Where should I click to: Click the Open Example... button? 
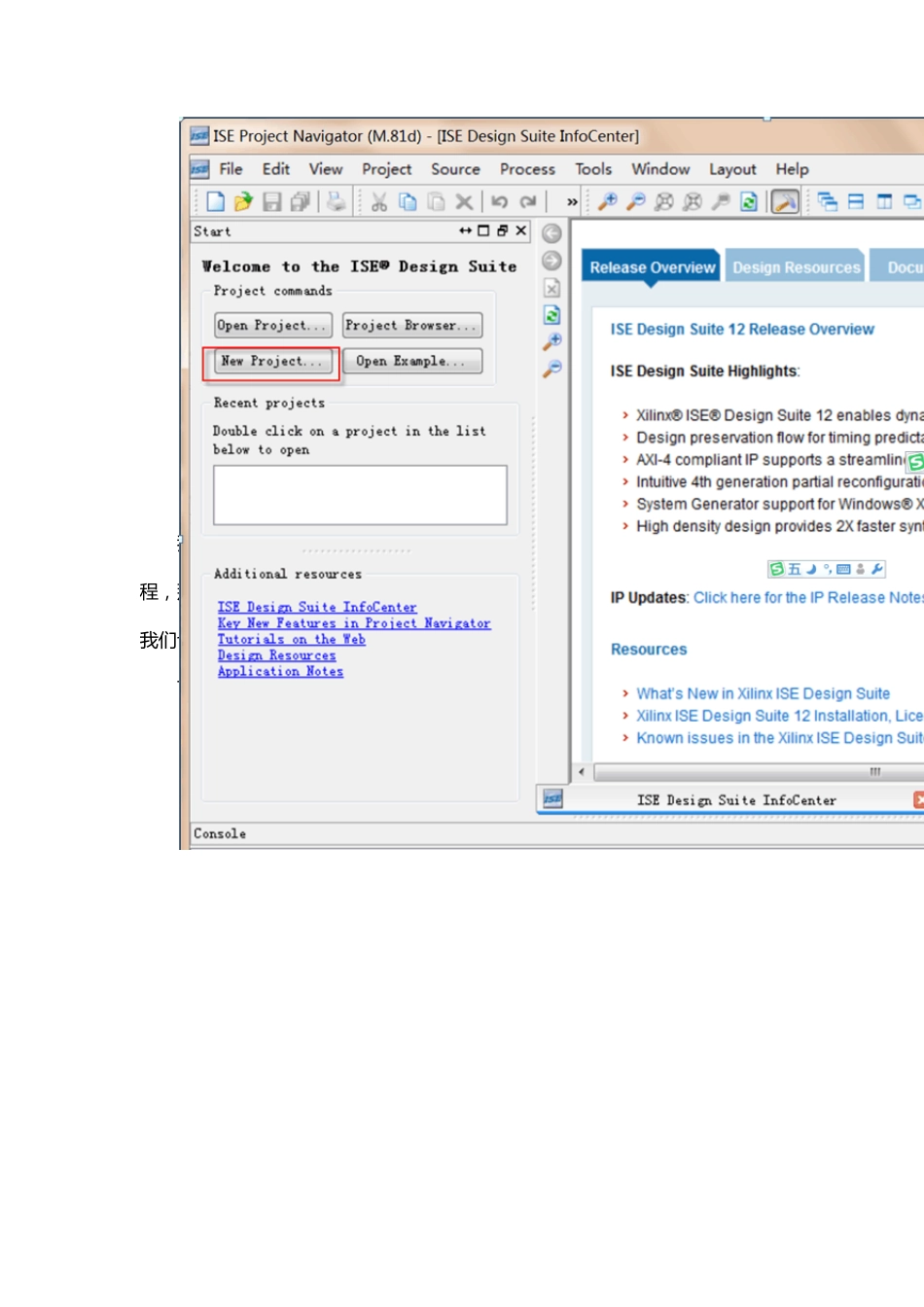click(412, 361)
